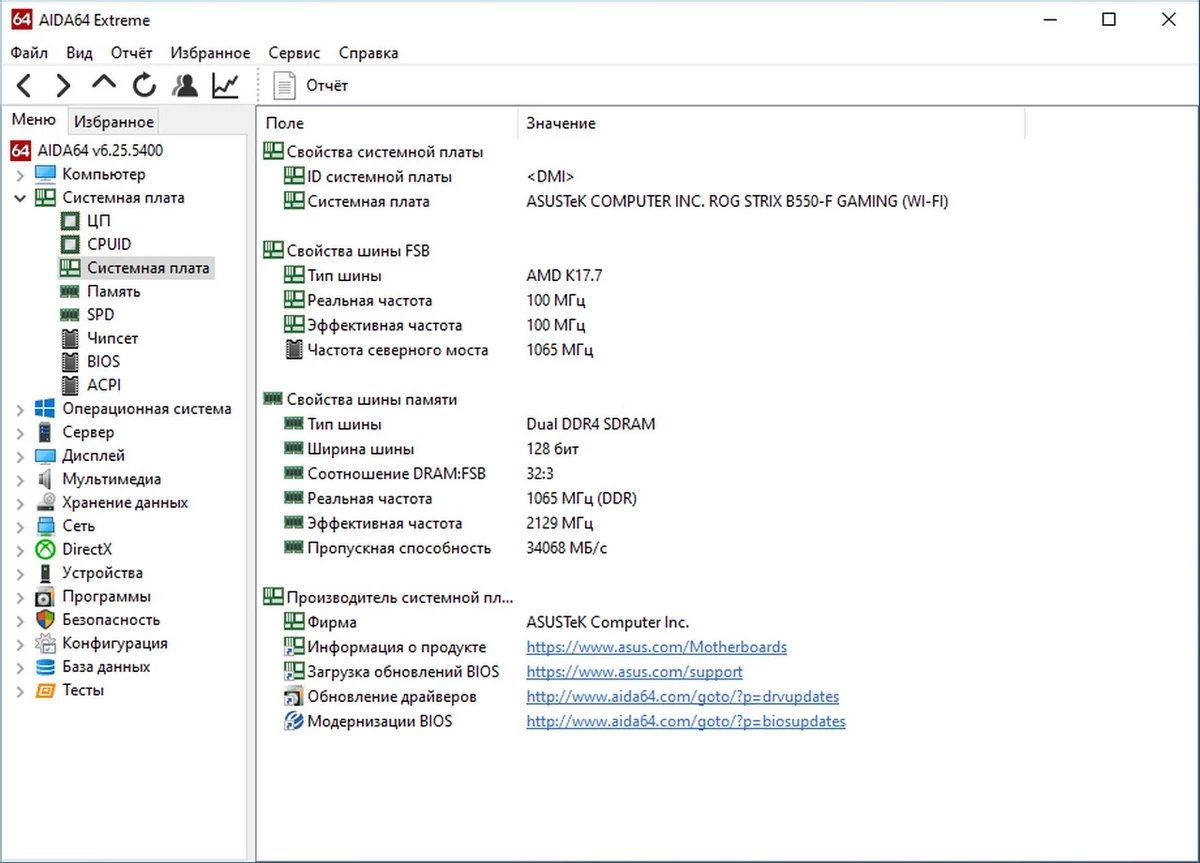The width and height of the screenshot is (1200, 863).
Task: Collapse the Системная плата tree node
Action: point(20,198)
